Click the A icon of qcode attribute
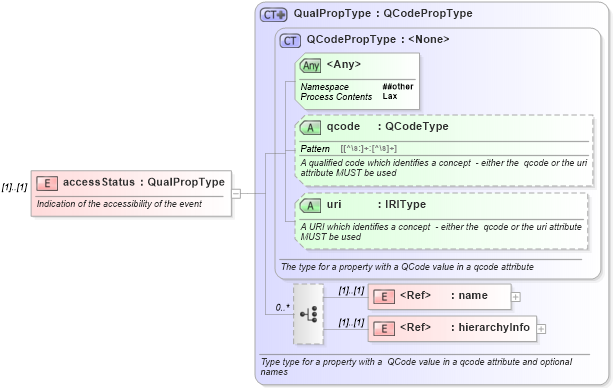Viewport: 614px width, 388px height. [x=310, y=128]
